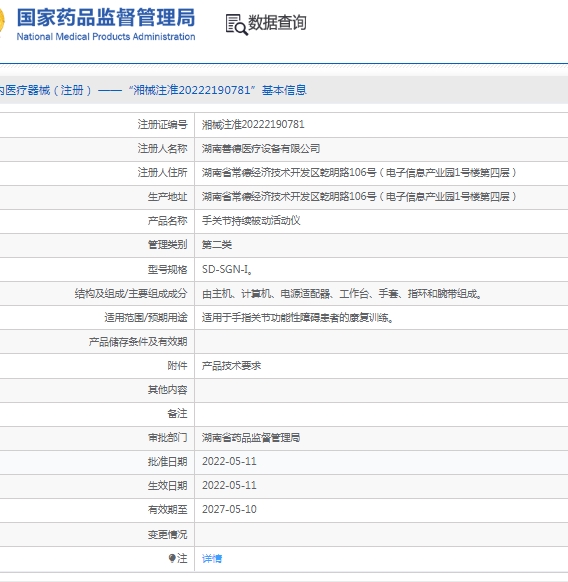568x582 pixels.
Task: Click the 附件 value 产品技术要求
Action: [x=231, y=366]
